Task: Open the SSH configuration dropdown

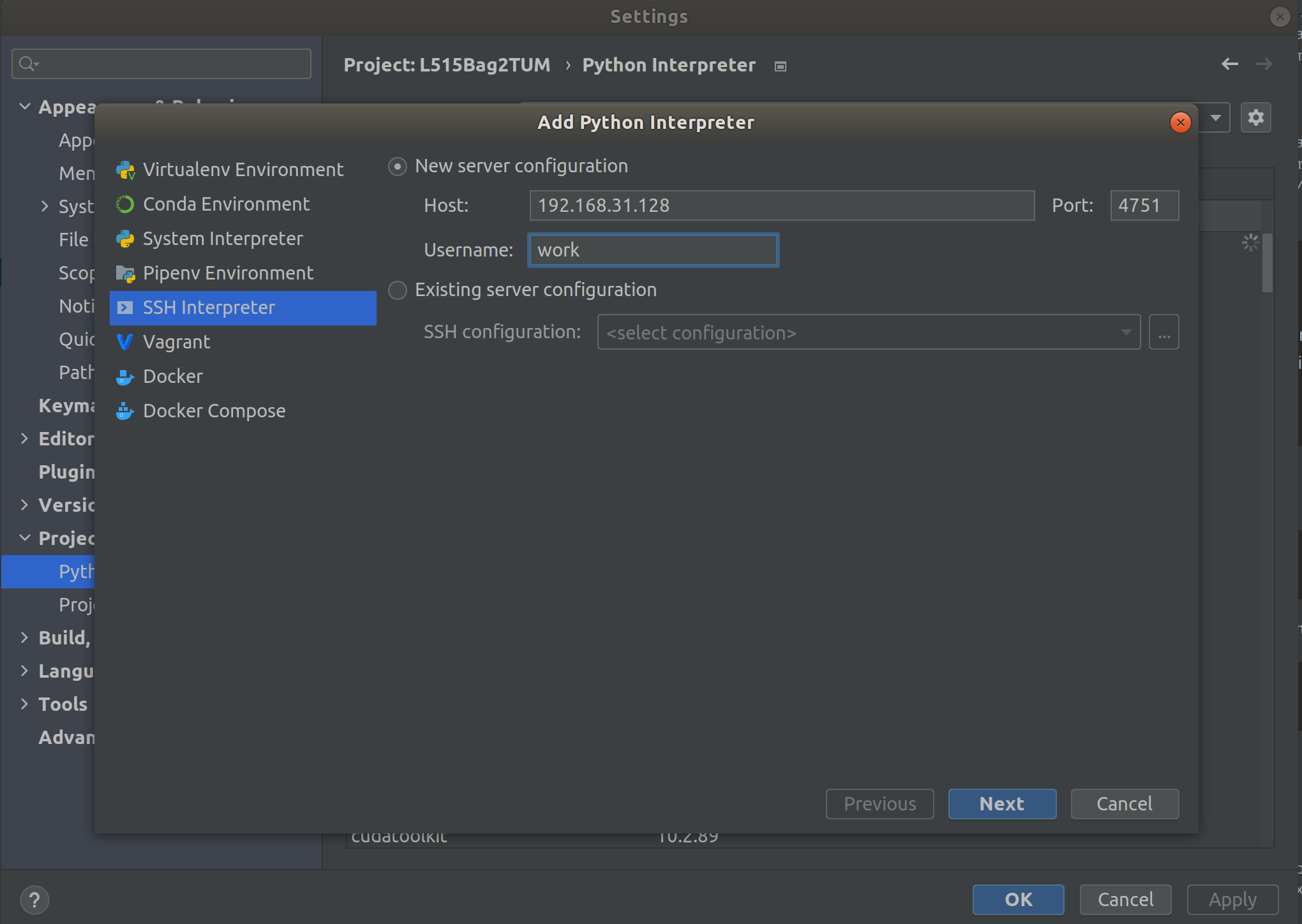Action: click(x=868, y=332)
